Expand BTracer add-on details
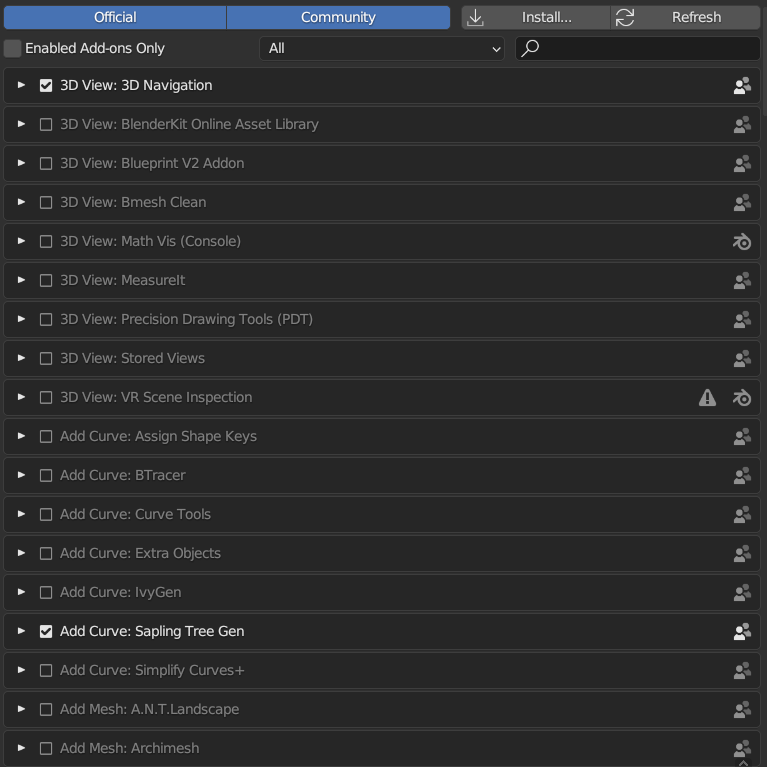767x767 pixels. coord(21,475)
